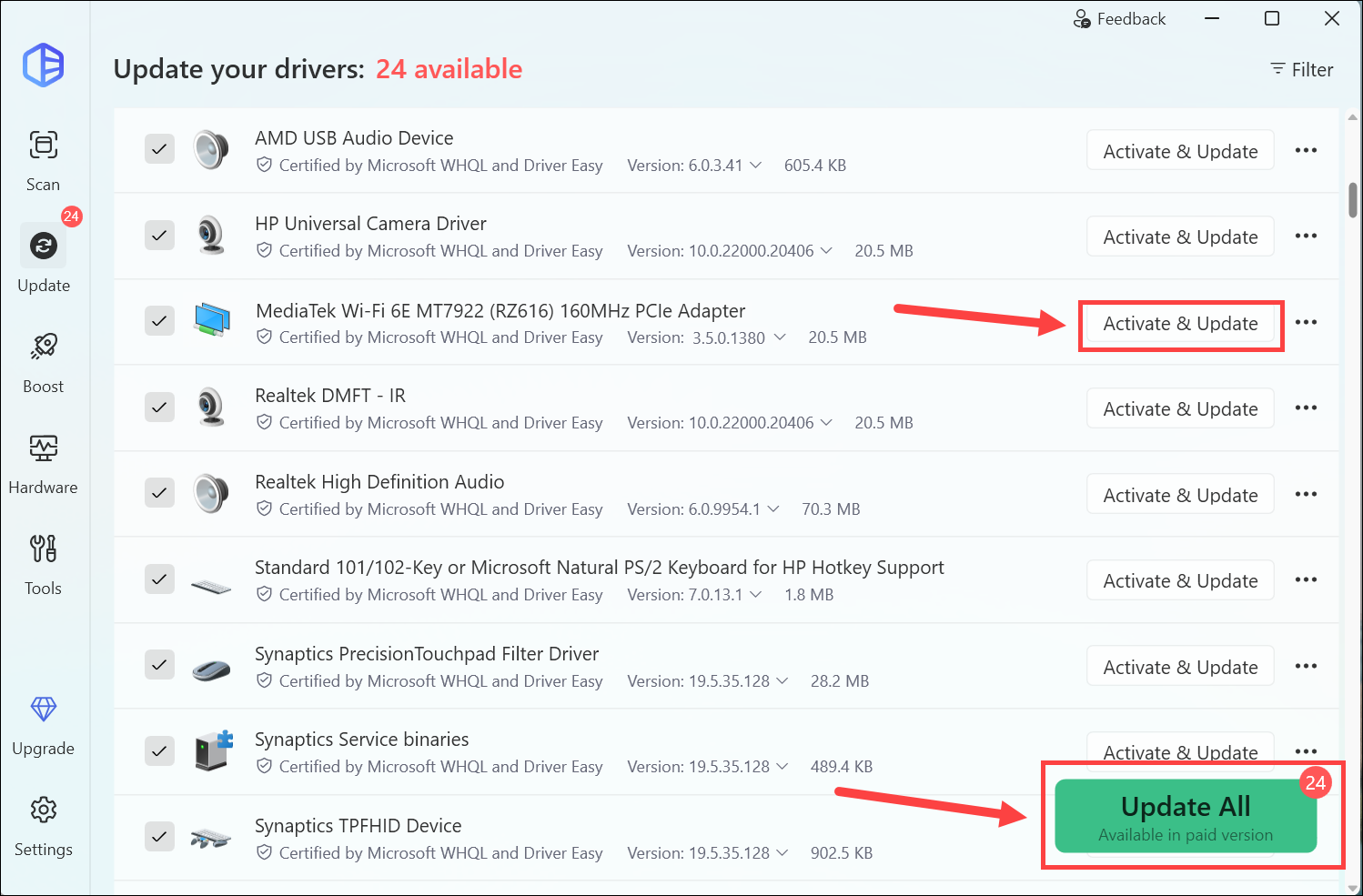Expand version dropdown for Synaptics TPFHID Device

[782, 852]
